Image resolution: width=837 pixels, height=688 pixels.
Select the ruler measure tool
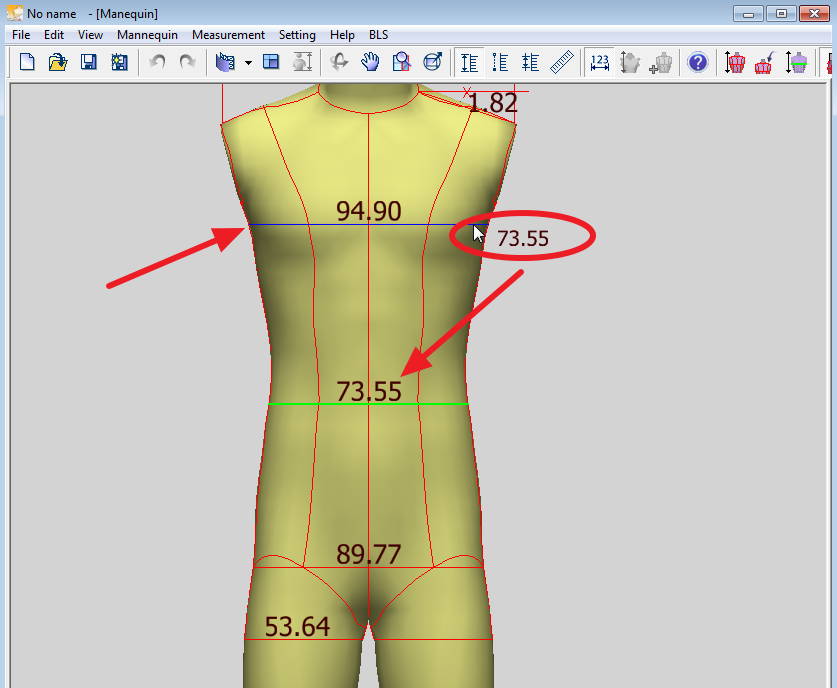pos(562,62)
